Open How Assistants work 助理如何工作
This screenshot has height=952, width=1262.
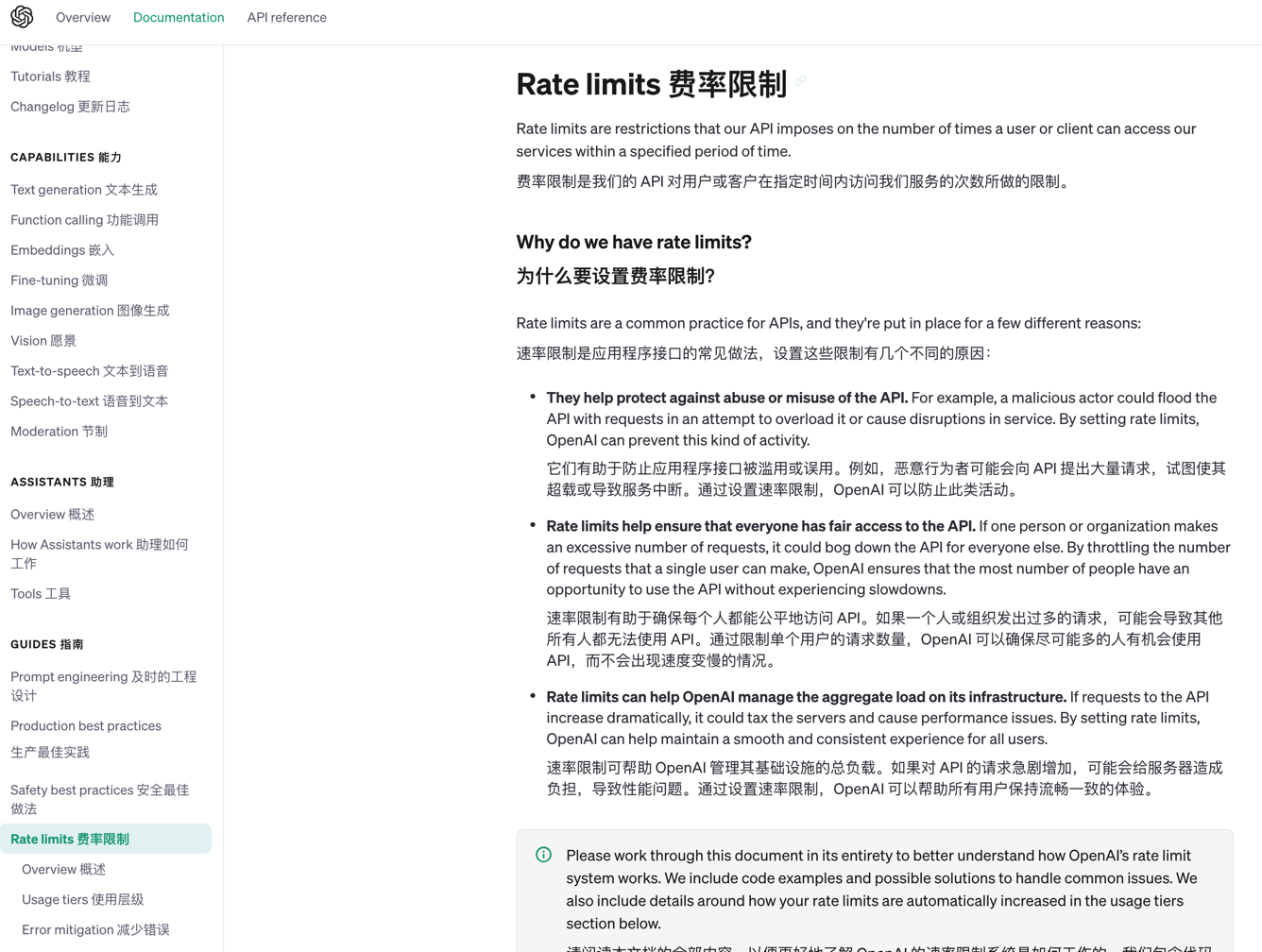click(99, 554)
